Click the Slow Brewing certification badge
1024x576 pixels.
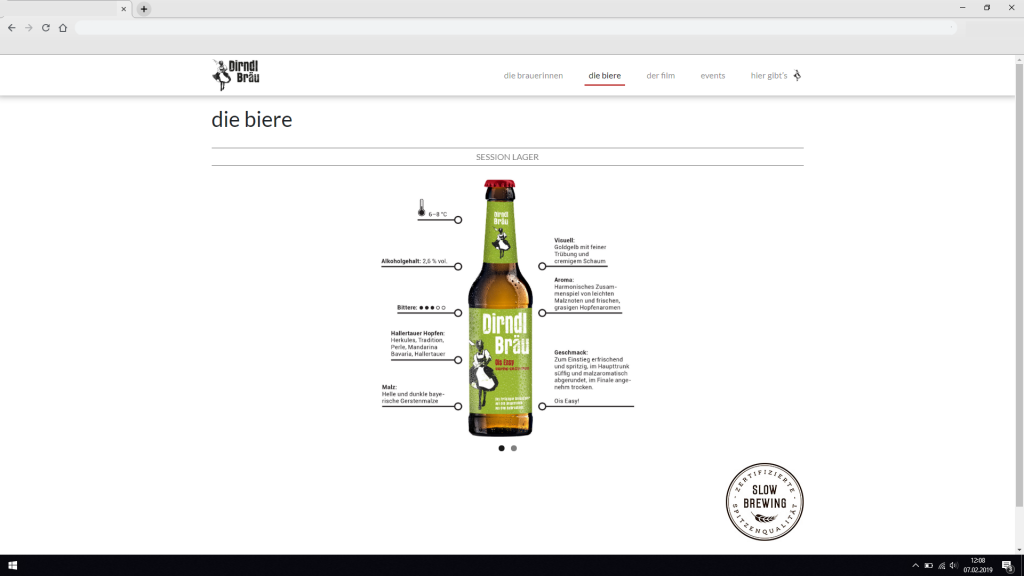click(764, 502)
